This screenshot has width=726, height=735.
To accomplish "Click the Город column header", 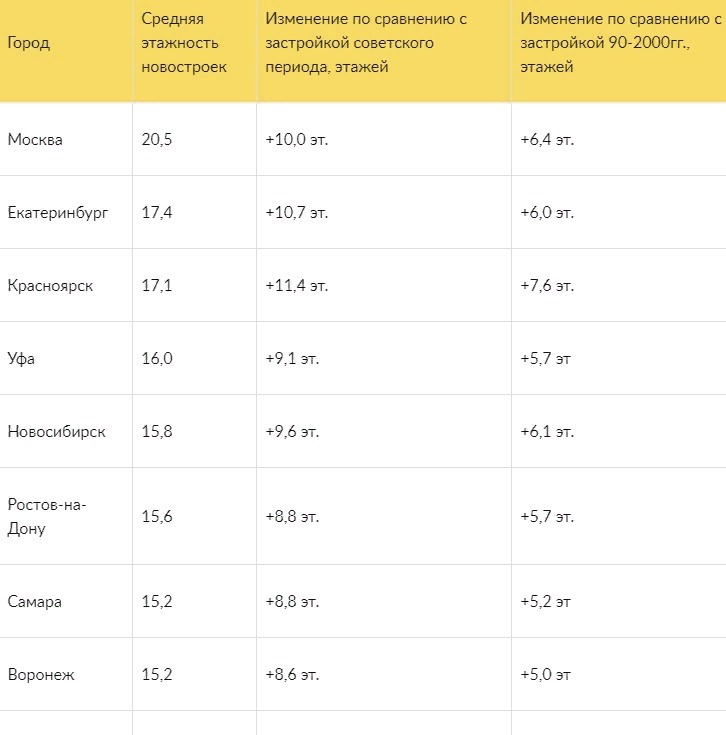I will pos(29,43).
